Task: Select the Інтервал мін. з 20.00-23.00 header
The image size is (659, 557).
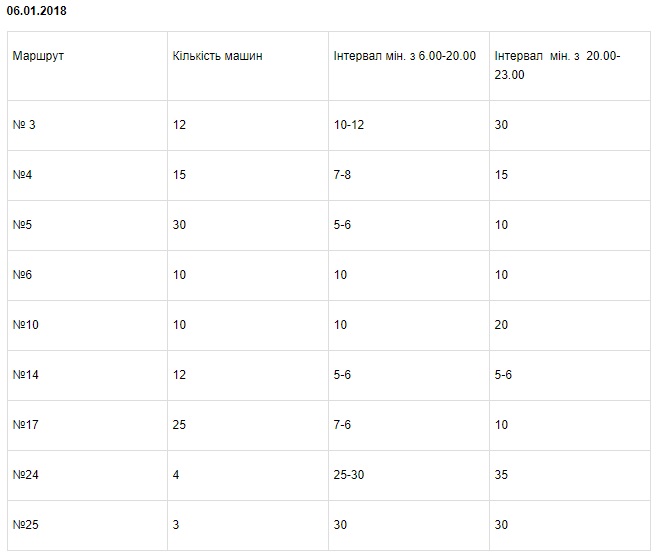Action: pyautogui.click(x=557, y=65)
